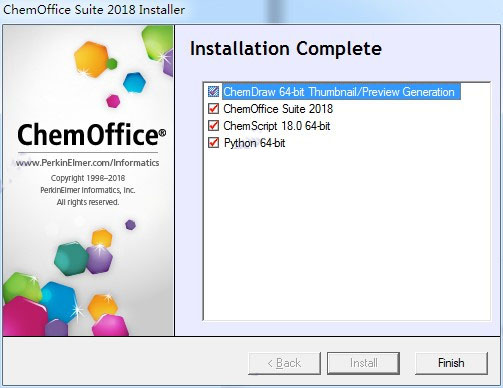The width and height of the screenshot is (503, 388).
Task: Click the 'PerkinElmer Informatics, Inc.' text
Action: point(88,190)
